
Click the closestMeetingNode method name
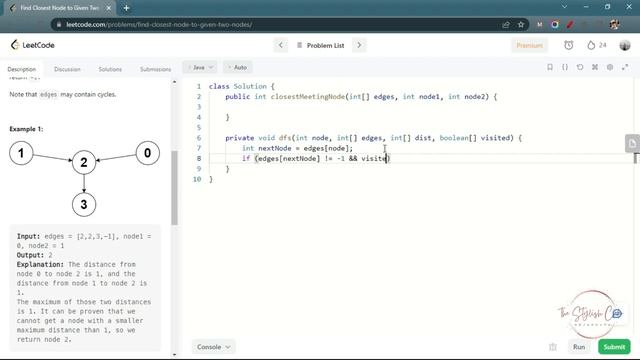point(308,97)
